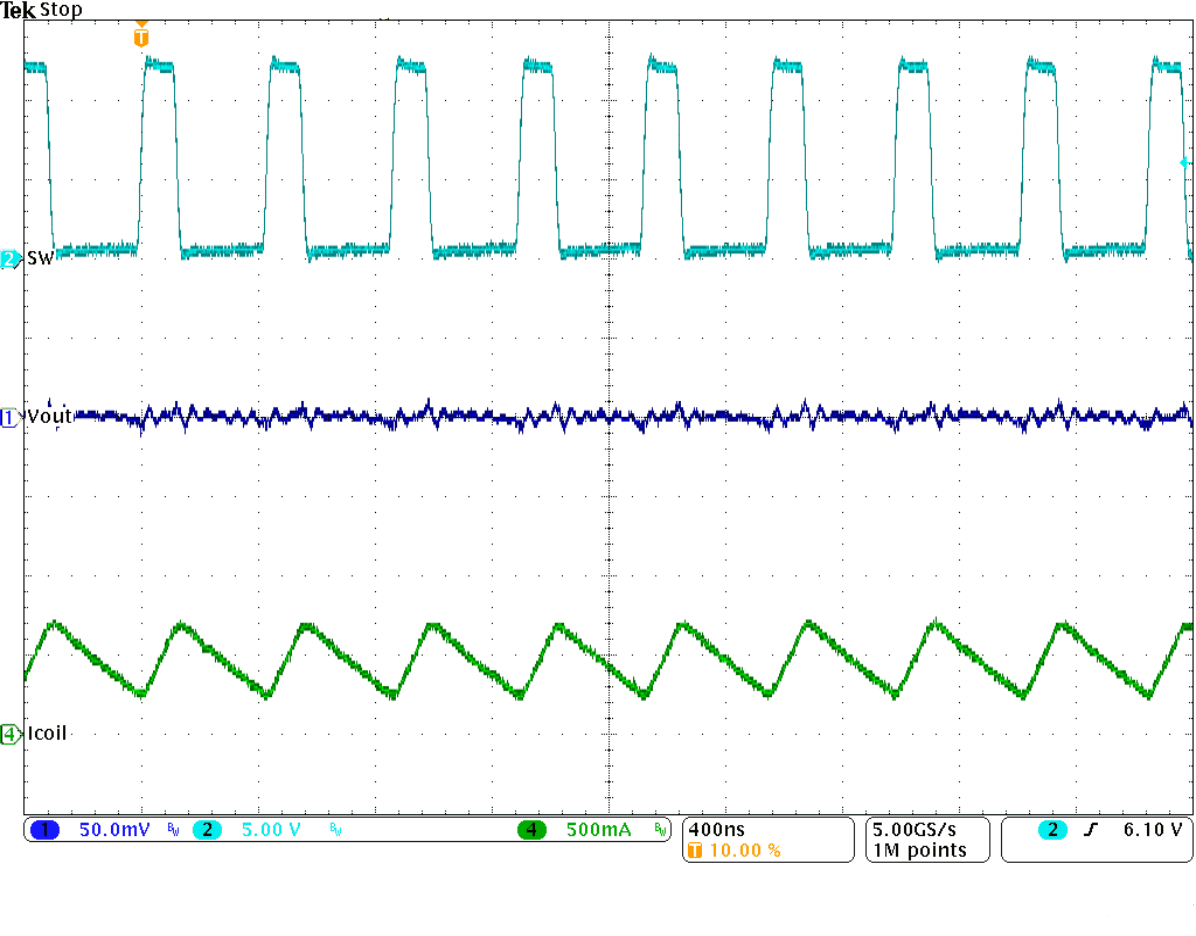Click the 5.00GS/s 1M points record readout
The height and width of the screenshot is (936, 1196).
point(920,840)
